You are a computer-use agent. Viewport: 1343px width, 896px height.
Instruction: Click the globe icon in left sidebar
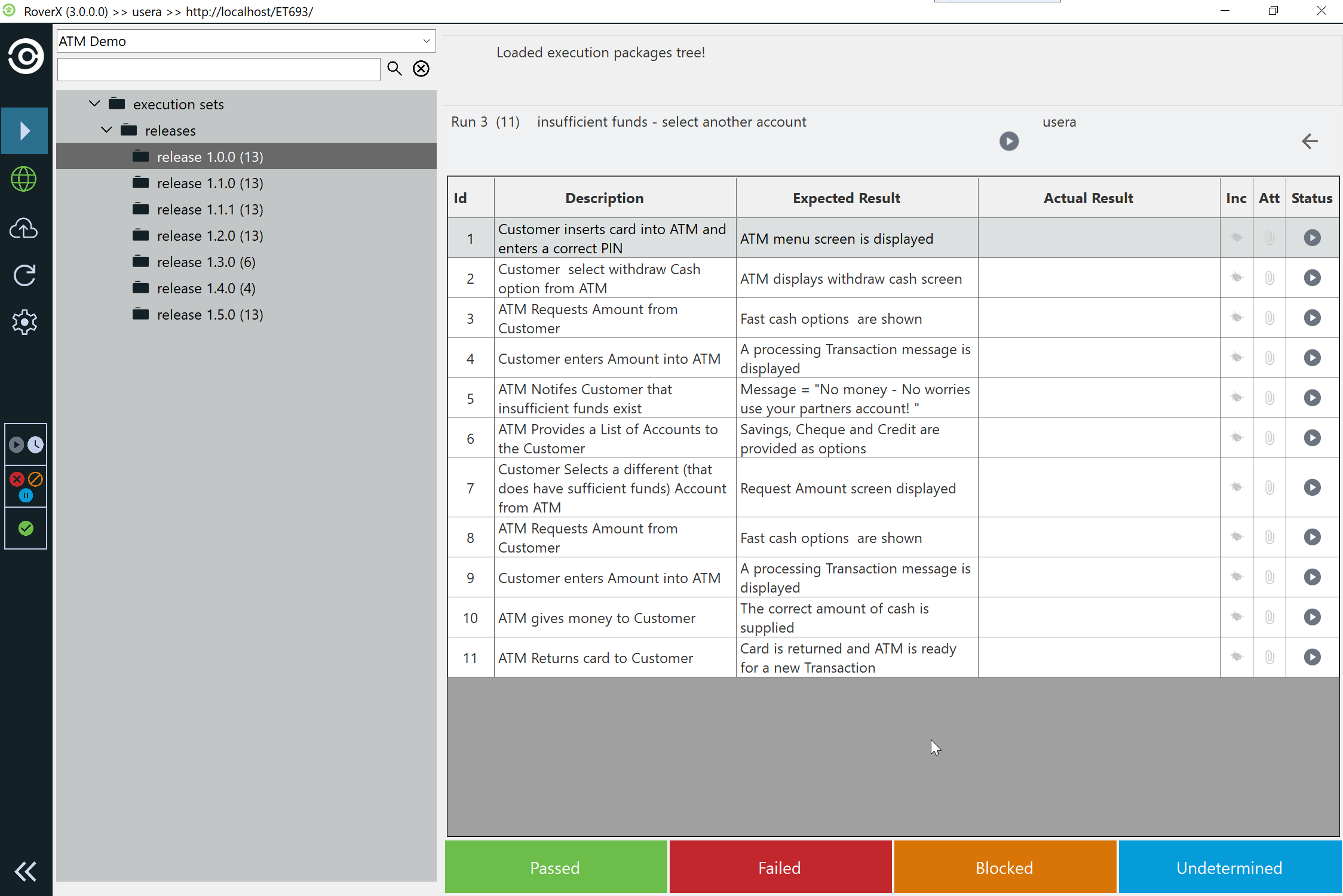coord(24,179)
